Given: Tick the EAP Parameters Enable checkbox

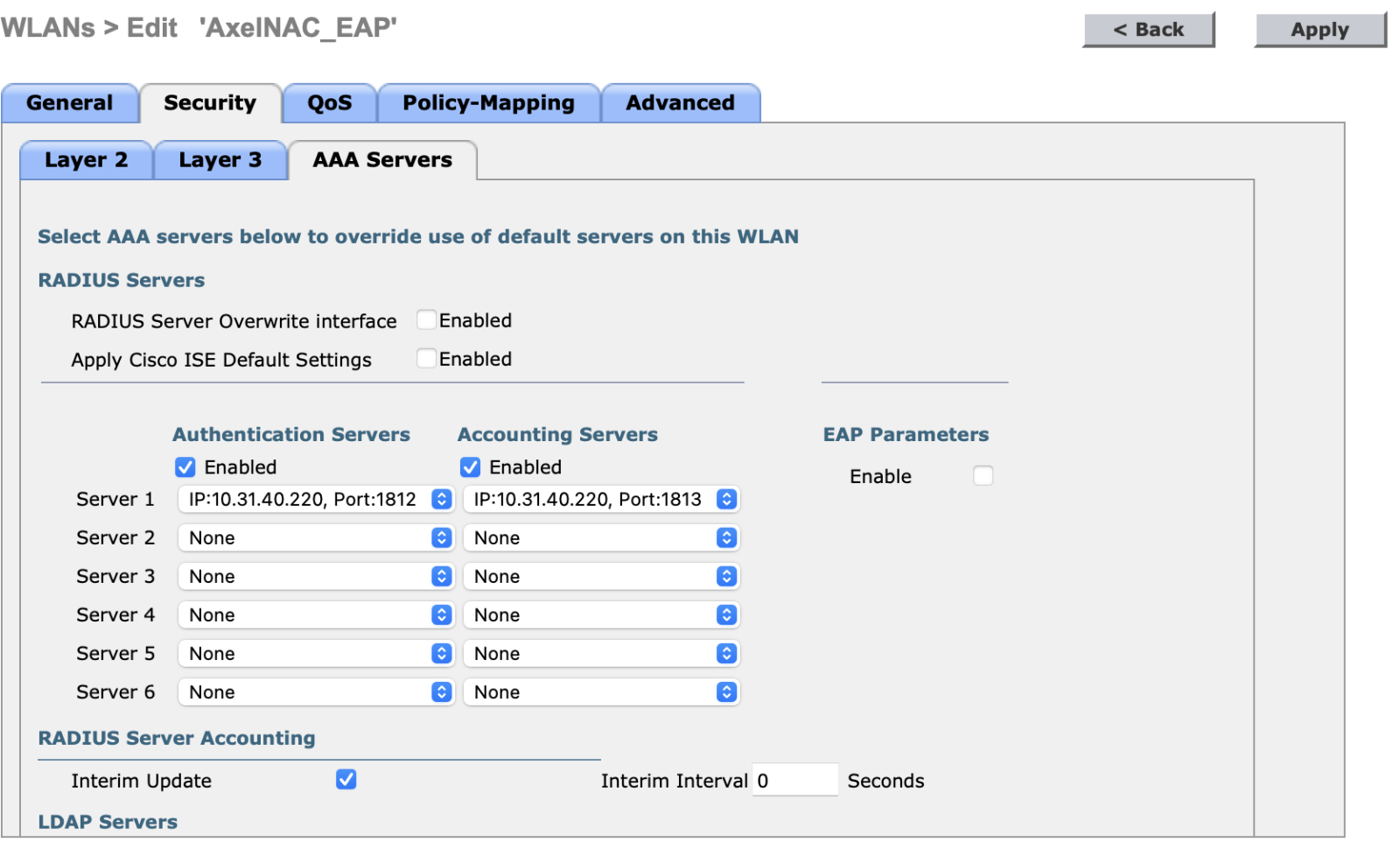Looking at the screenshot, I should coord(983,476).
